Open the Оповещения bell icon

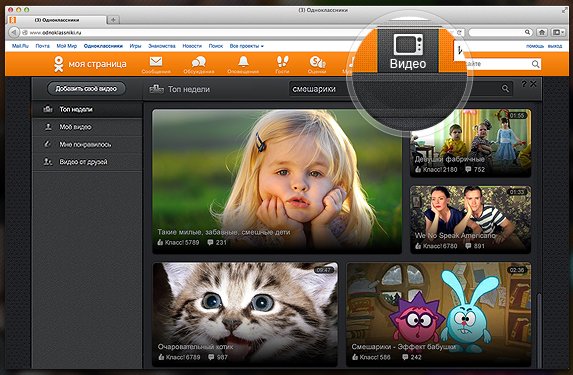coord(243,61)
